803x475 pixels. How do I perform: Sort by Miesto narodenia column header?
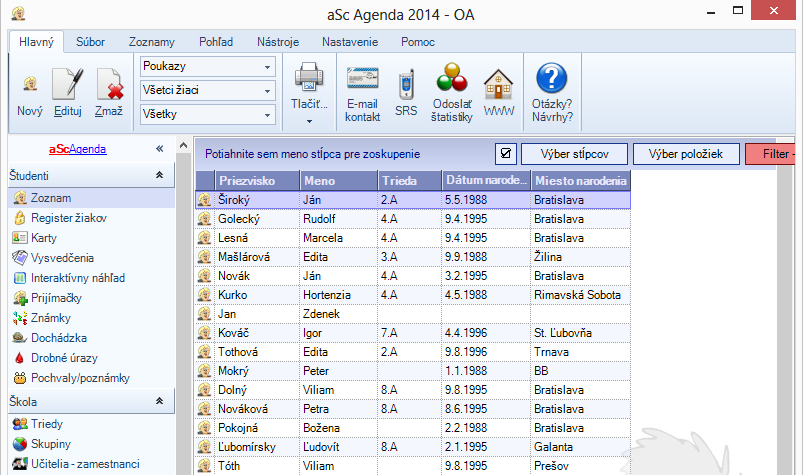[x=581, y=181]
